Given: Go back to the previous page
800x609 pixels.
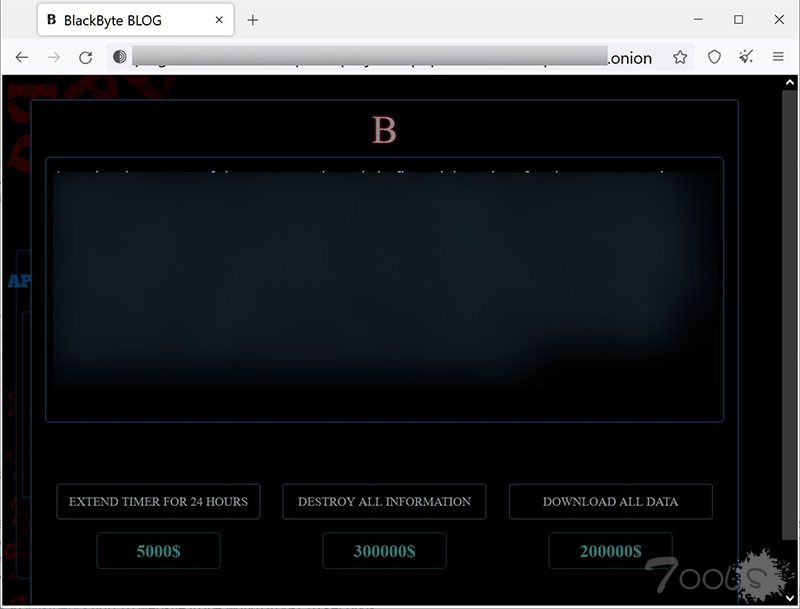Looking at the screenshot, I should [x=22, y=58].
